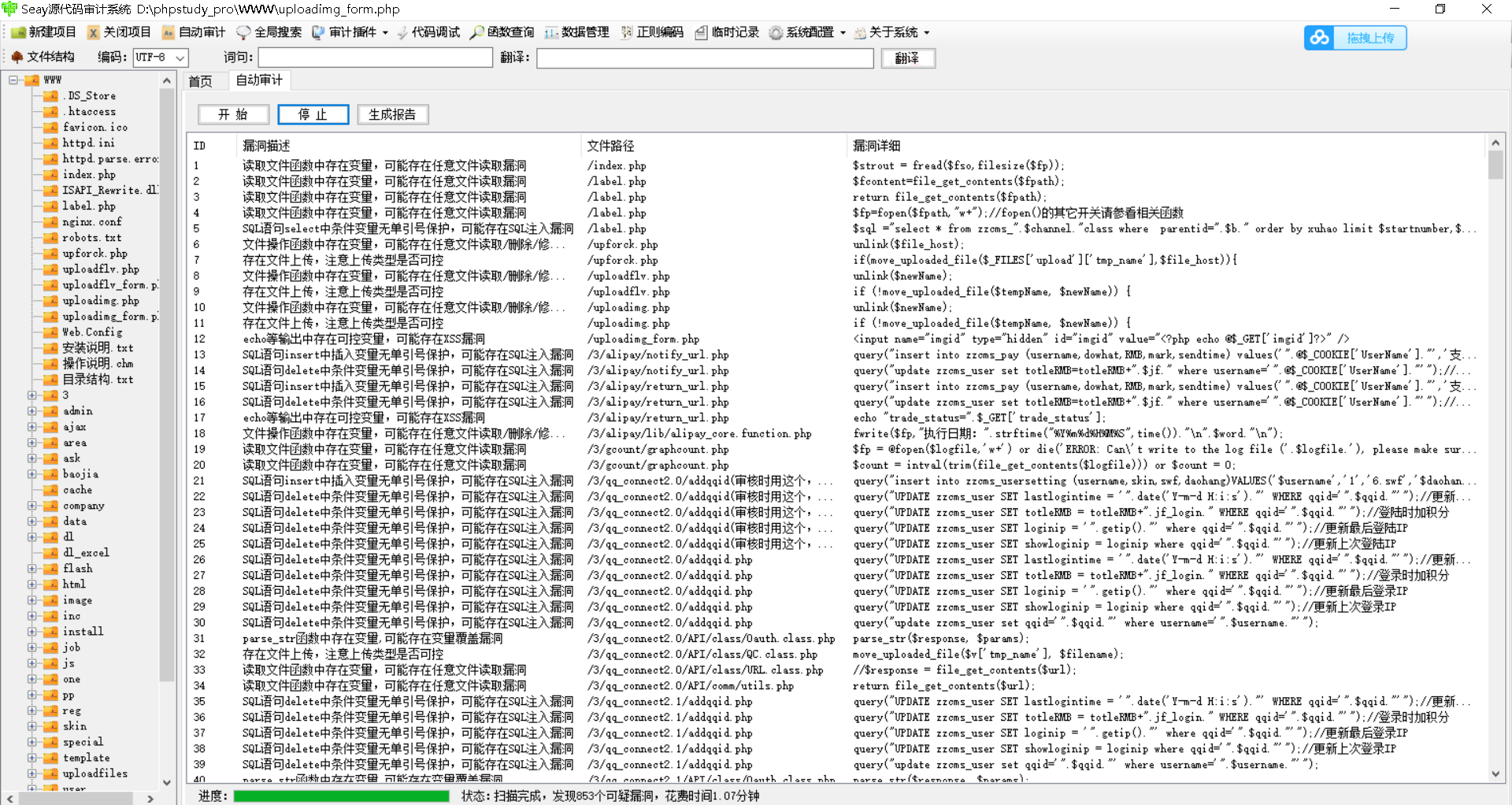Expand the admin folder in the file tree
Image resolution: width=1512 pixels, height=805 pixels.
(31, 410)
